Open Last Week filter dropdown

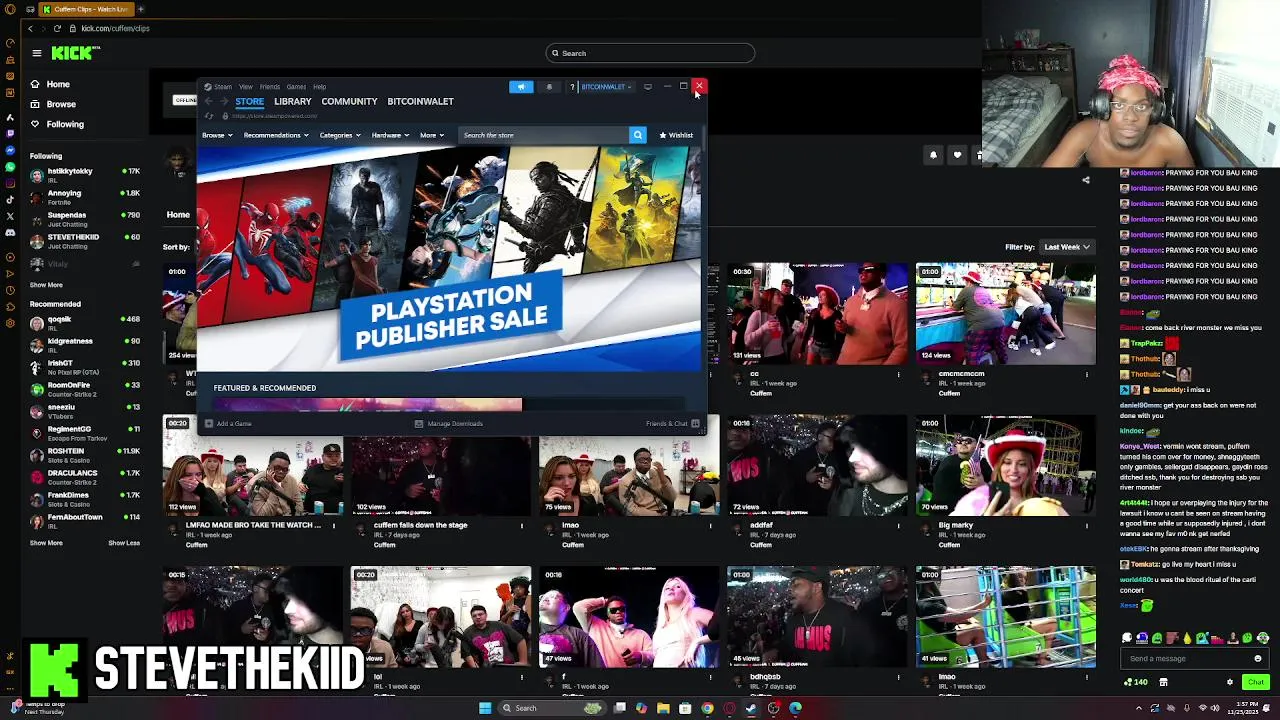pos(1066,247)
